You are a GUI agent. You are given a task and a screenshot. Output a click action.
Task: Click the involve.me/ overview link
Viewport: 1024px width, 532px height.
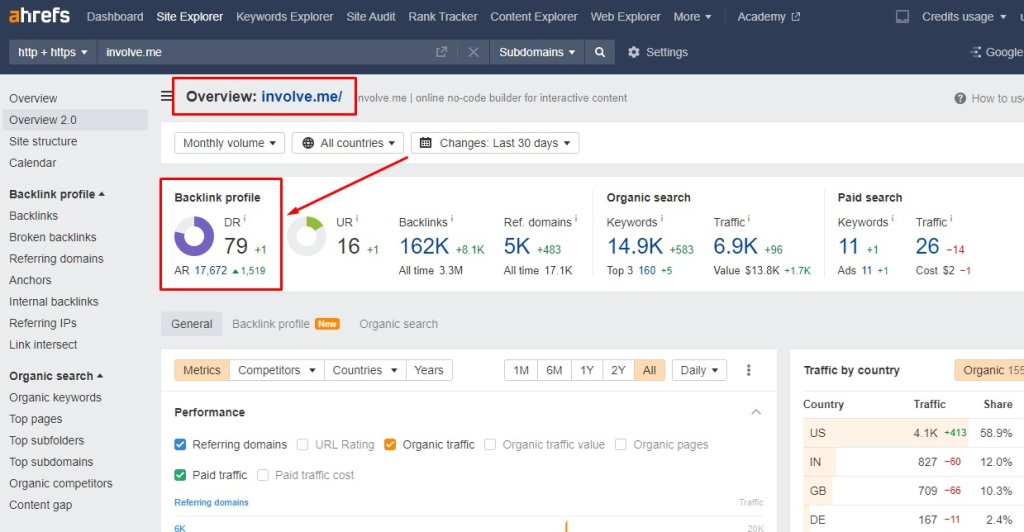coord(302,97)
